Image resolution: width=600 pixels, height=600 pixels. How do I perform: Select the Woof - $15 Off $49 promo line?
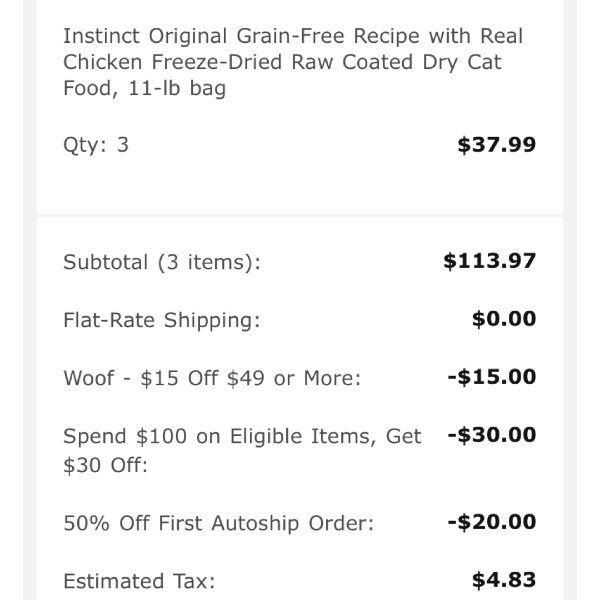(x=212, y=378)
